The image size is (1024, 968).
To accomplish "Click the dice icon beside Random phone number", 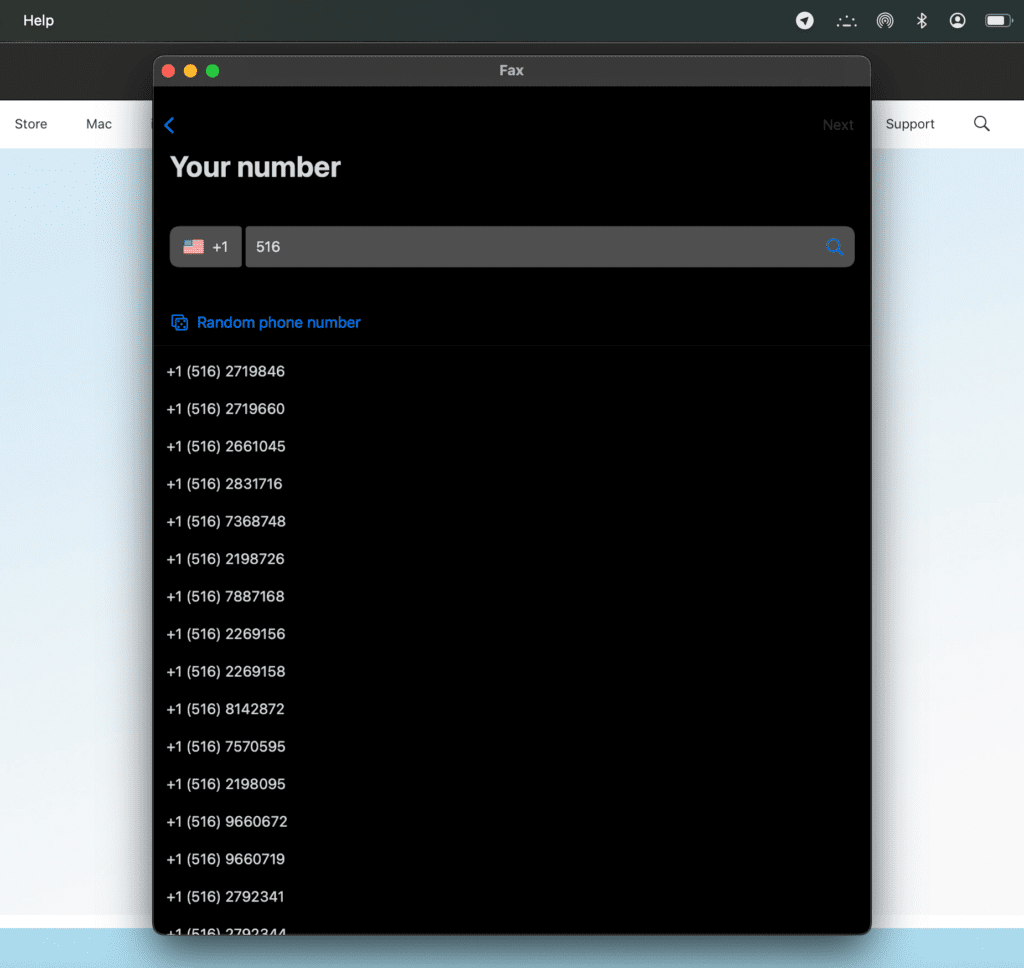I will coord(180,322).
